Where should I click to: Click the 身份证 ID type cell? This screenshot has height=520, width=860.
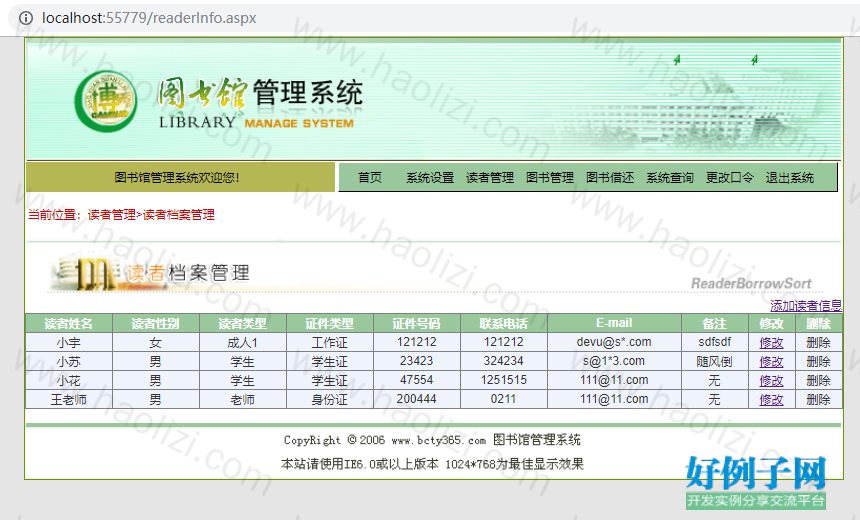(330, 400)
